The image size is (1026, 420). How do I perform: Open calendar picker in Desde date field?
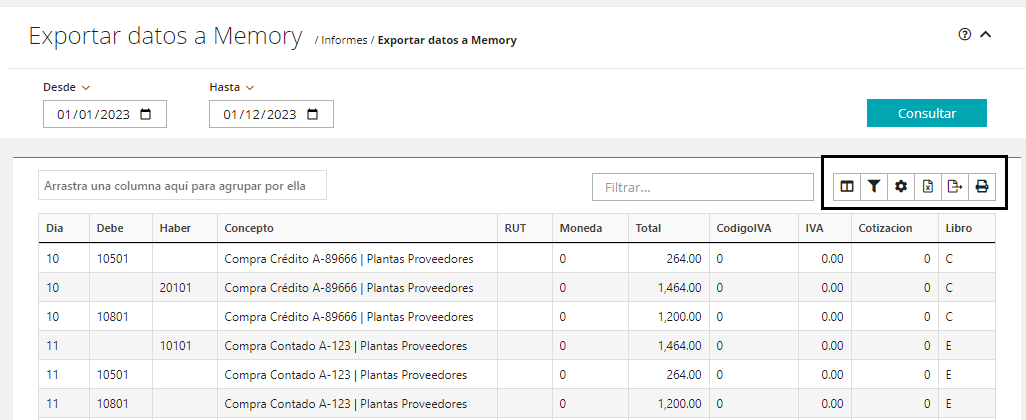[146, 114]
